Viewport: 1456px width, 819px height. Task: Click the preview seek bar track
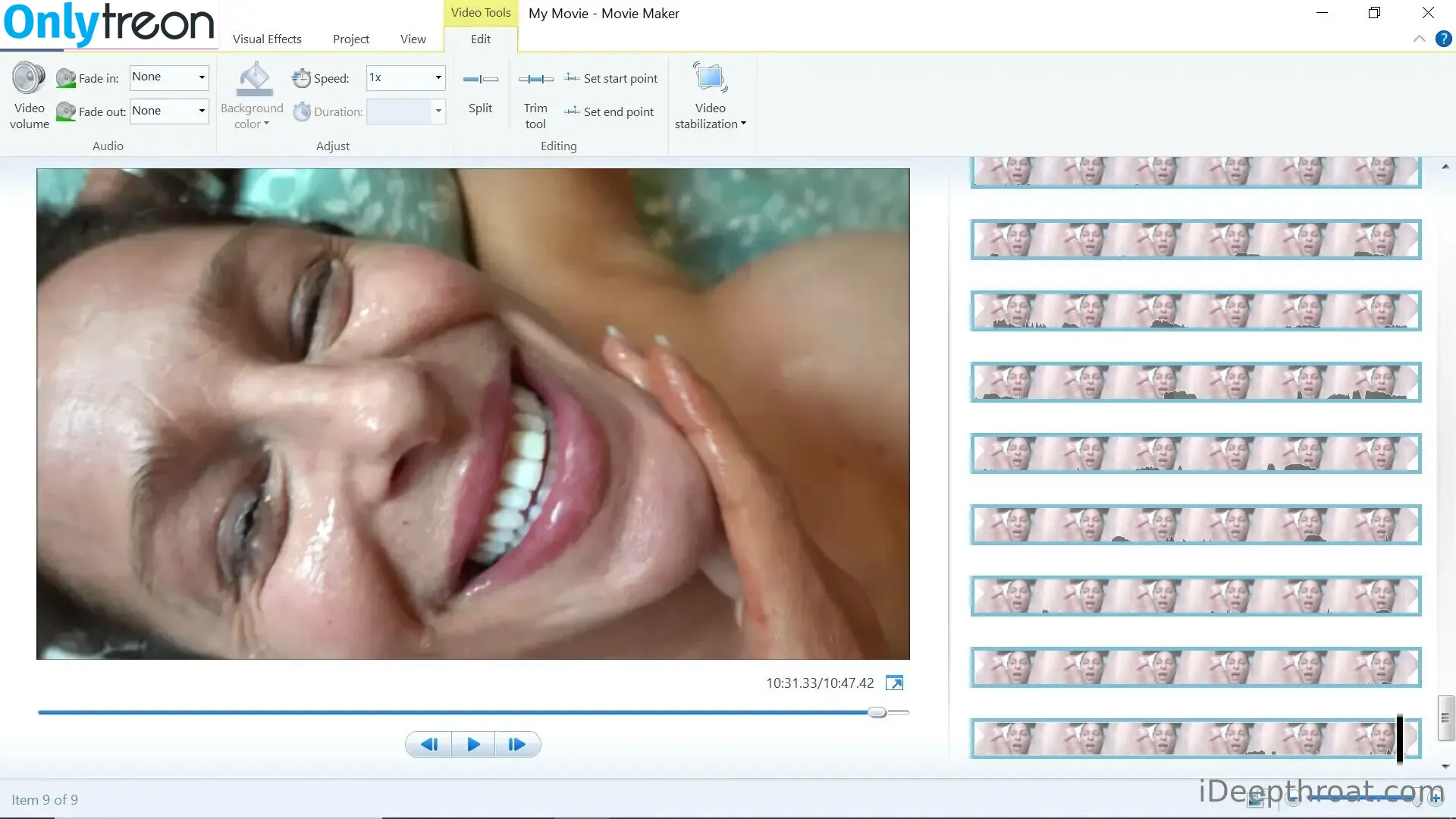coord(473,712)
